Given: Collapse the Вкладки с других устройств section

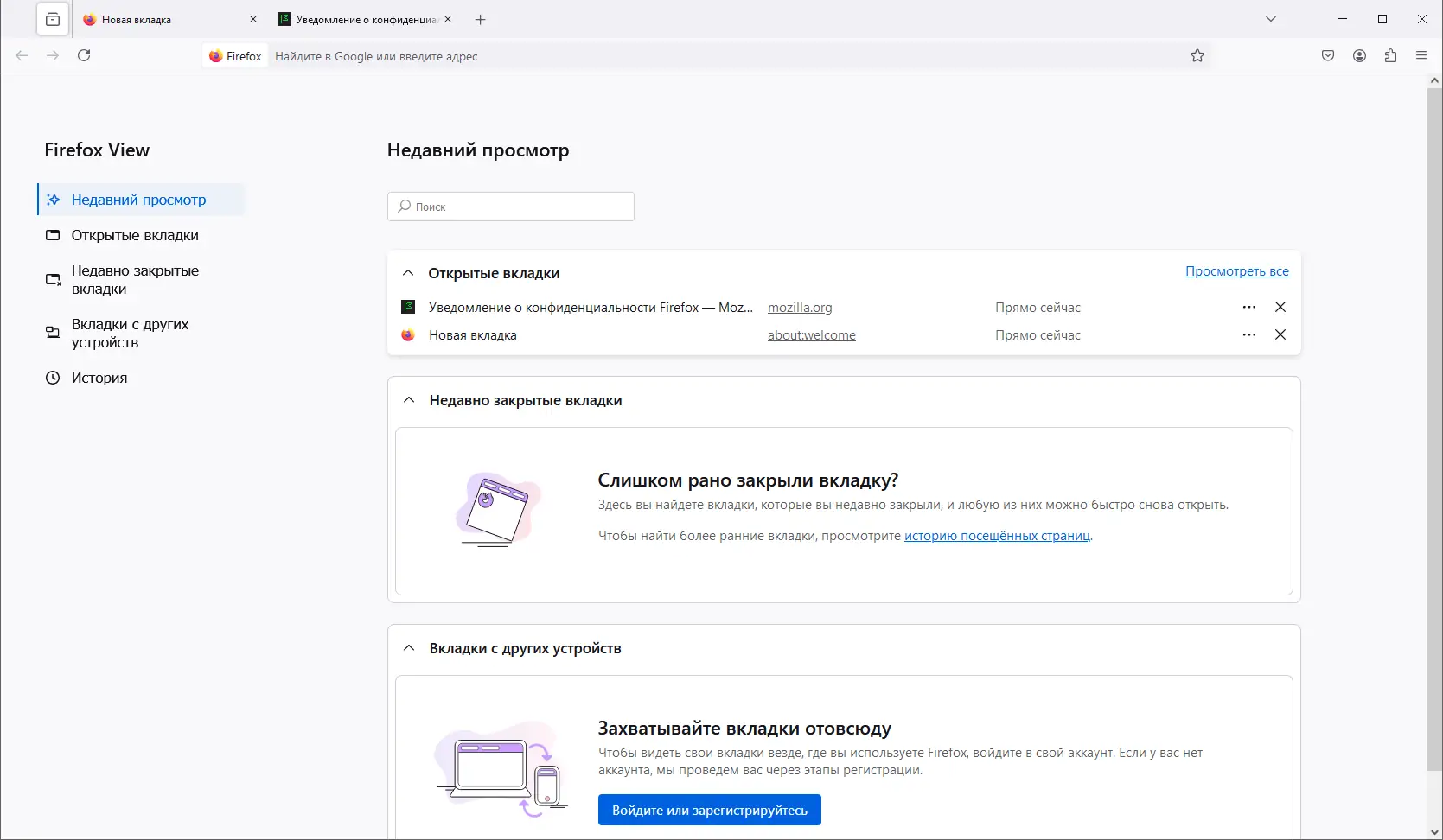Looking at the screenshot, I should pos(409,648).
